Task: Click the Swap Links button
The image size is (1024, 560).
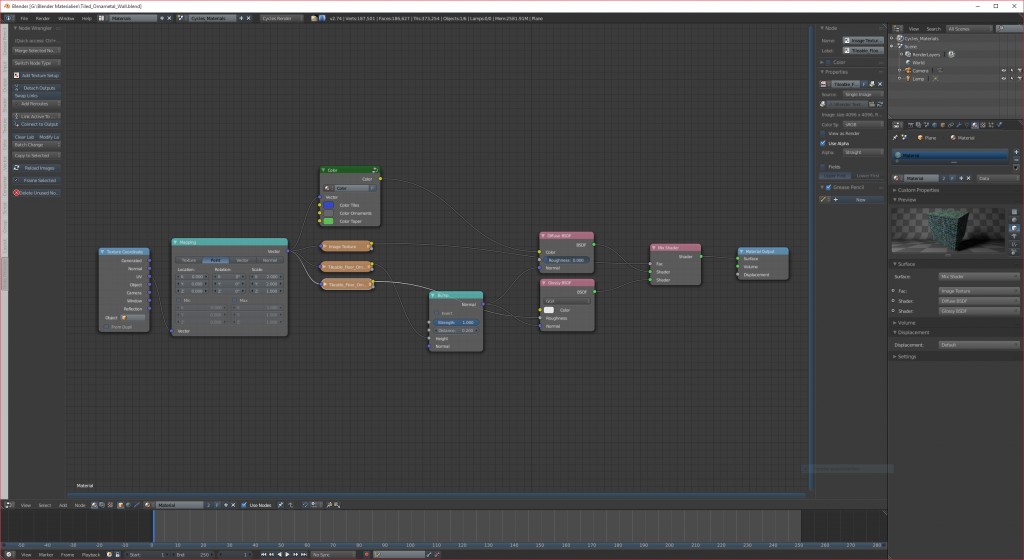Action: pyautogui.click(x=27, y=96)
